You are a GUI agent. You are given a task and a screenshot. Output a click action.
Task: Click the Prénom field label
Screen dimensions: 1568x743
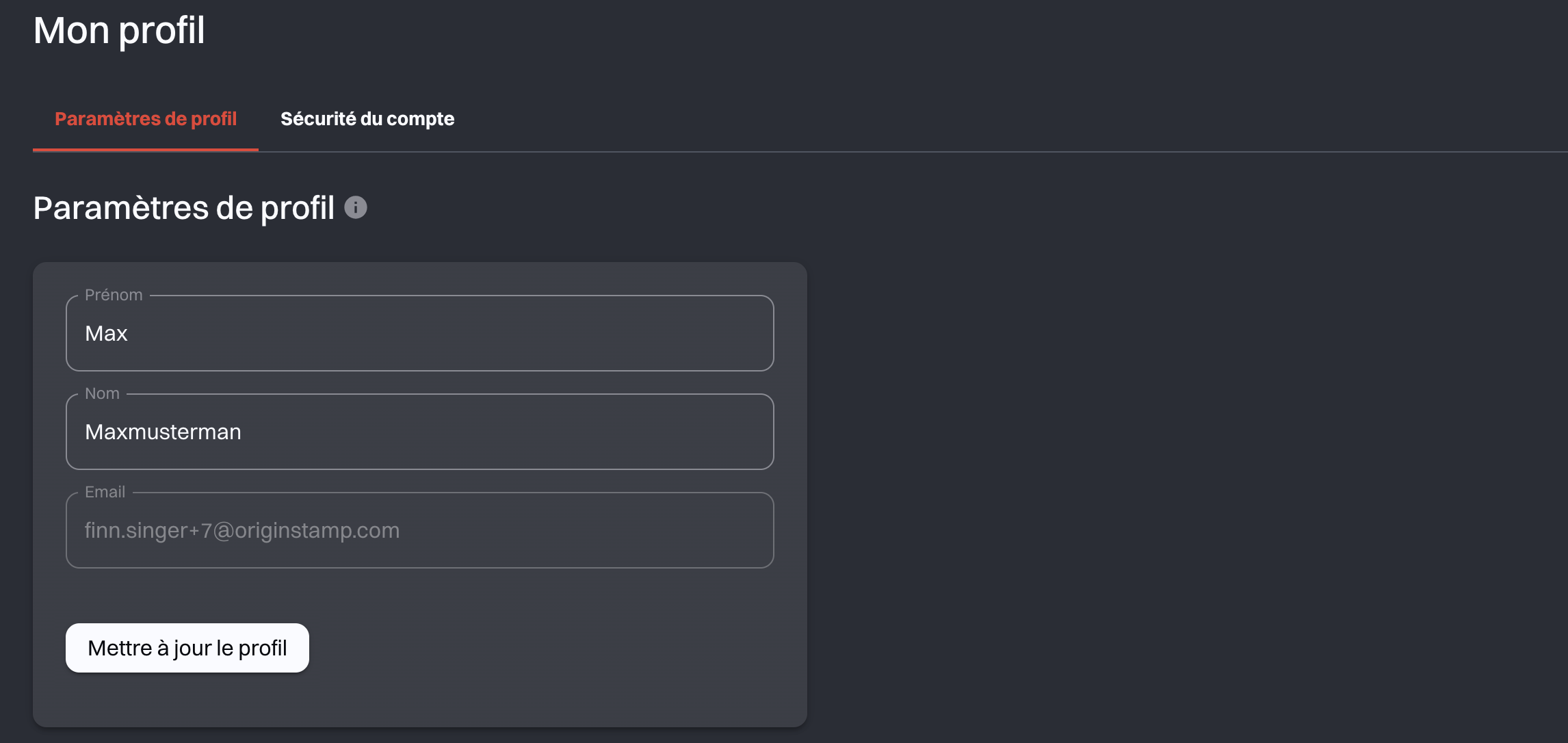114,295
